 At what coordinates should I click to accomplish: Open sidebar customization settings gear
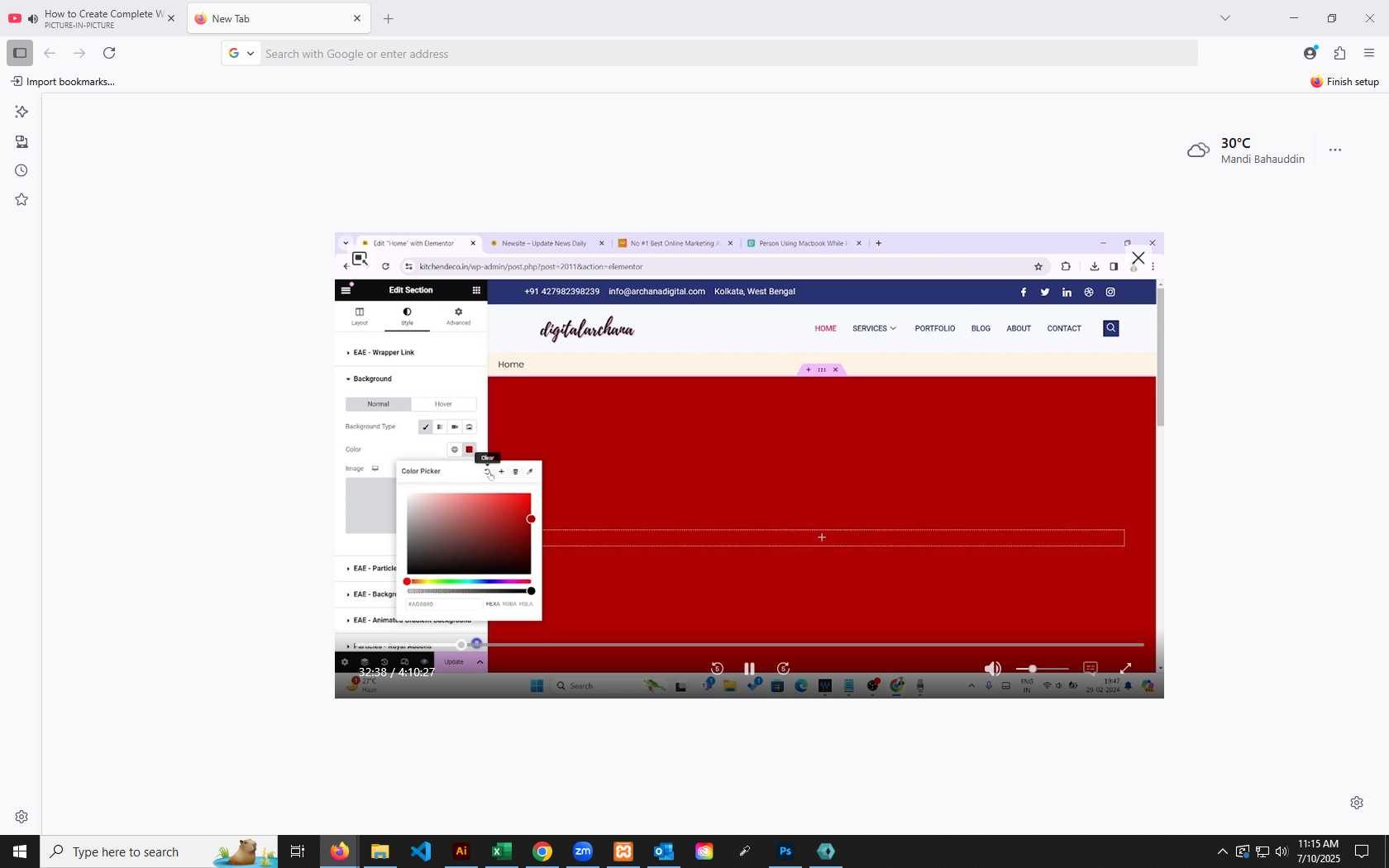pos(21,817)
